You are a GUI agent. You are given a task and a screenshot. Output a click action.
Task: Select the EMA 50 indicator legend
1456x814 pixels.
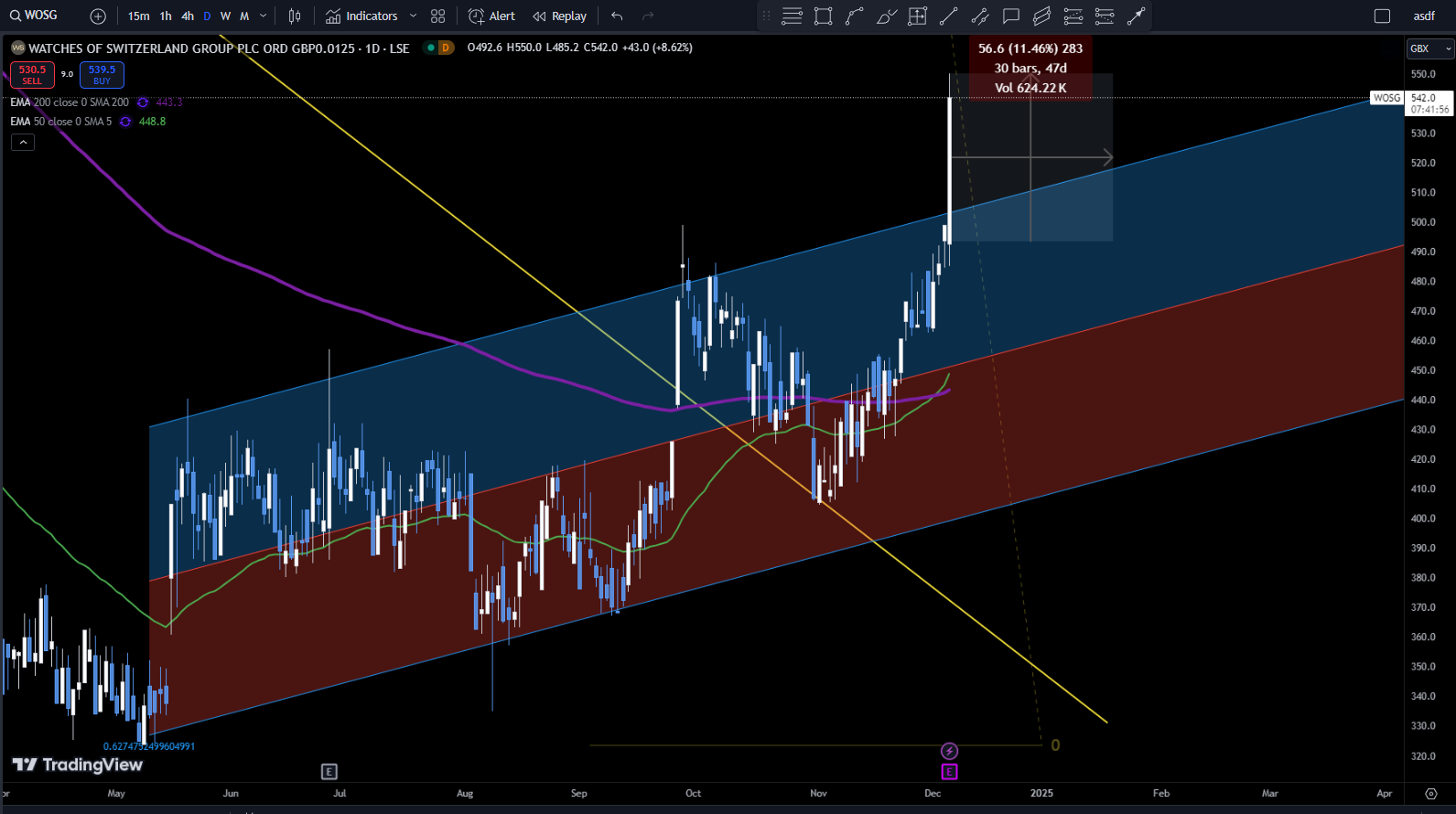click(61, 122)
